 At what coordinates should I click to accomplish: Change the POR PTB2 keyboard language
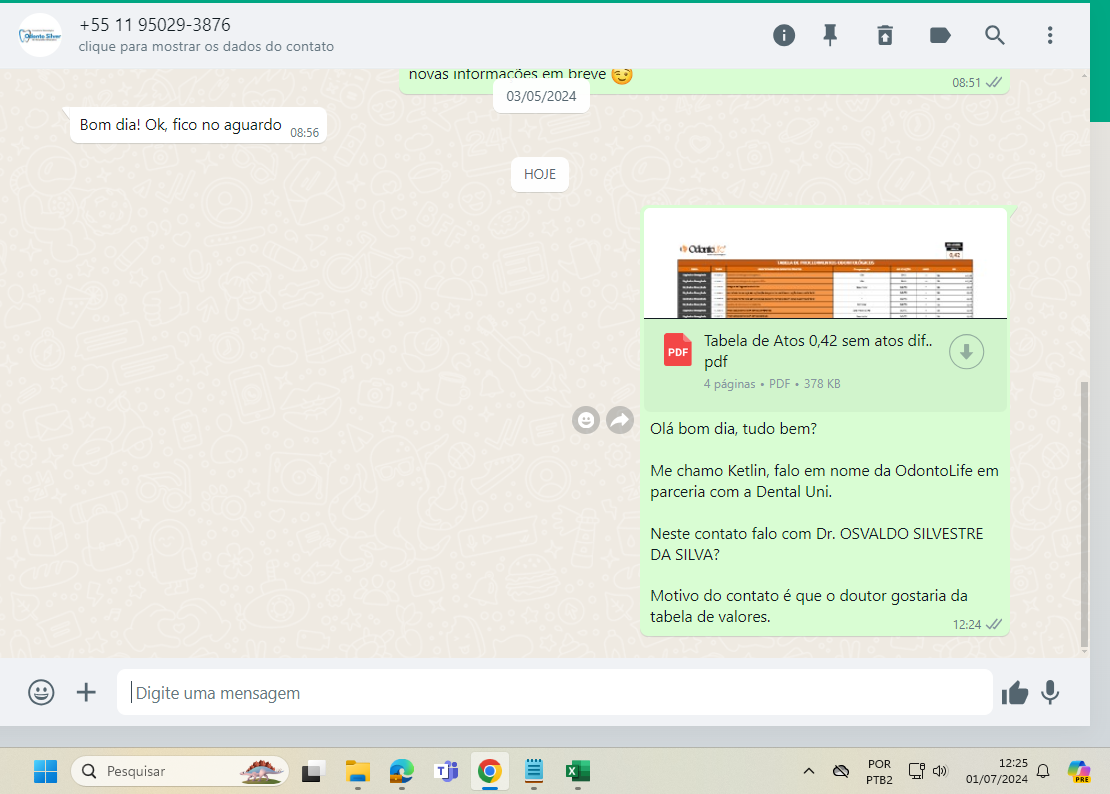pos(879,771)
